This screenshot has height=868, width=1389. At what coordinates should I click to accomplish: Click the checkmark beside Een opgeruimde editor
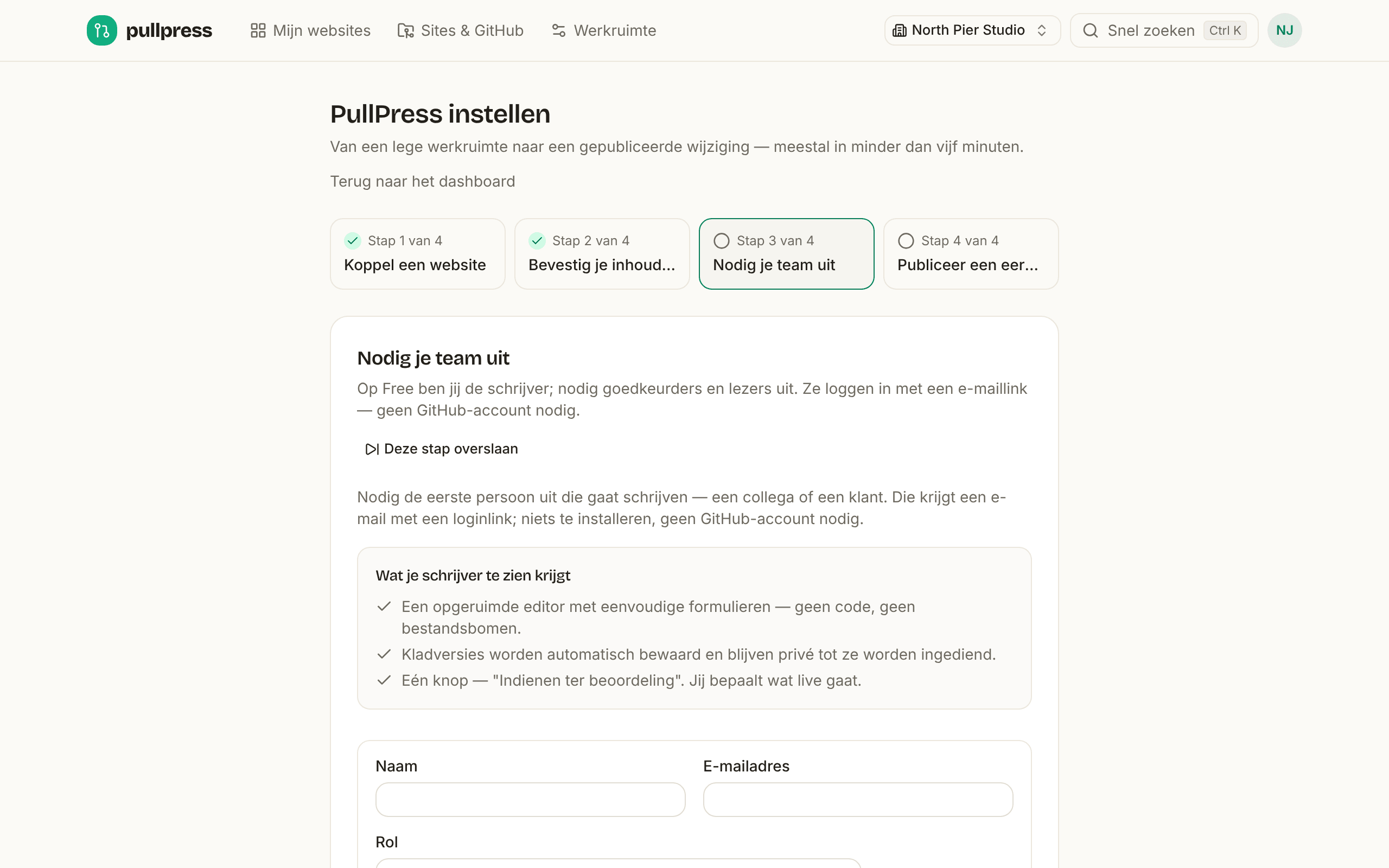[384, 606]
